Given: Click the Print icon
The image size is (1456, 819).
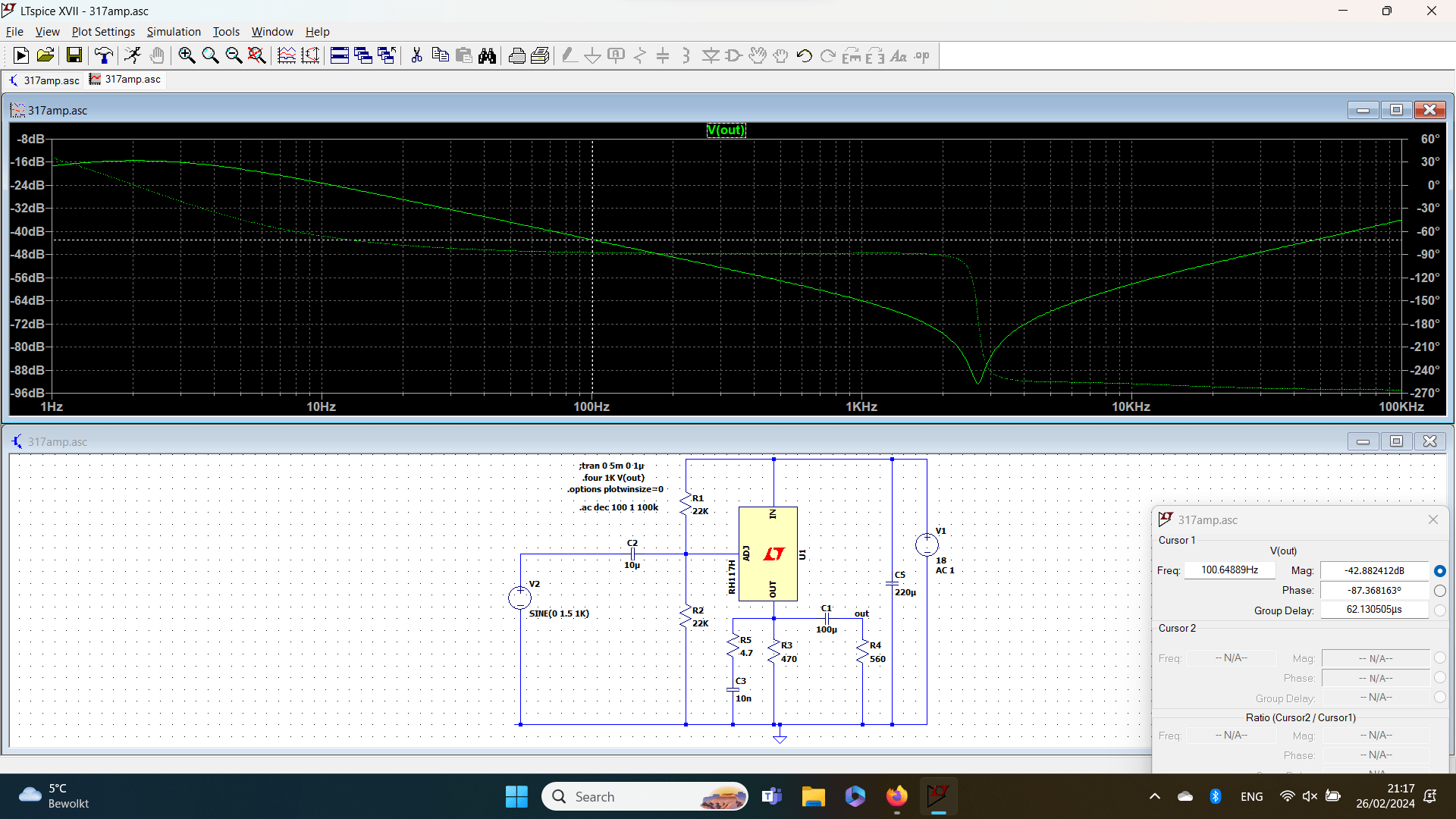Looking at the screenshot, I should pos(517,55).
